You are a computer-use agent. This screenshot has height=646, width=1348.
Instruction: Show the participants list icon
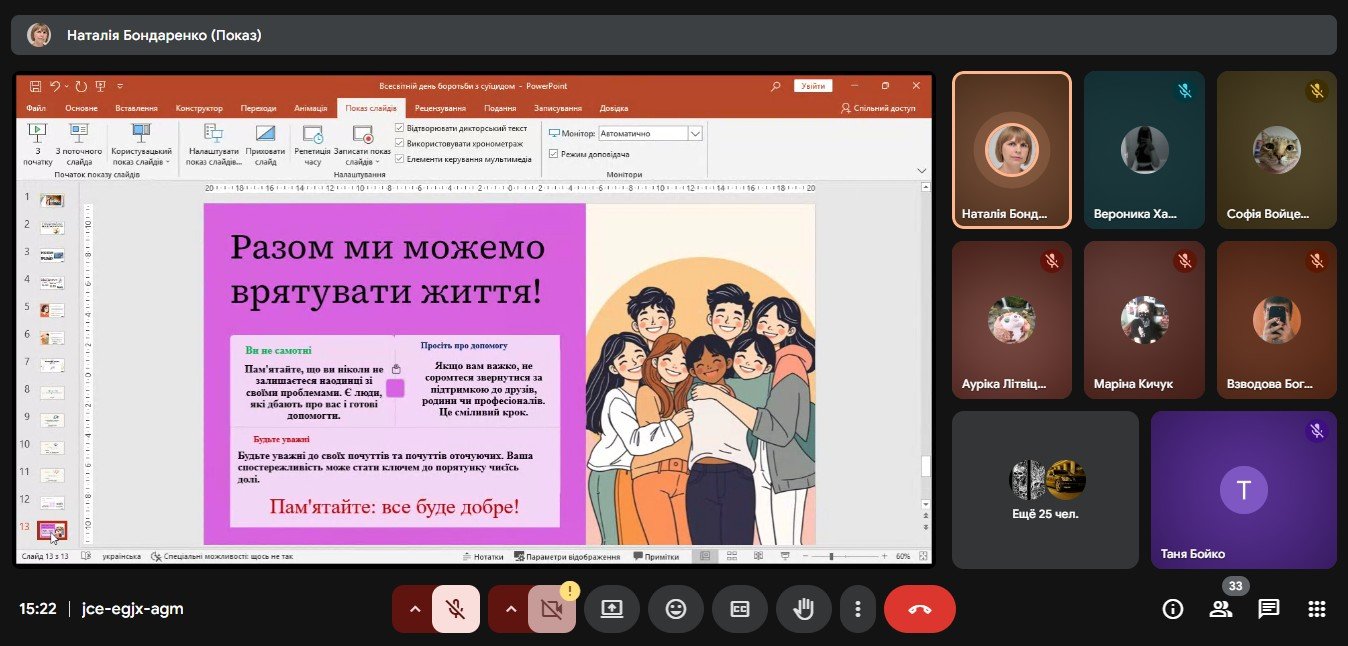1220,609
